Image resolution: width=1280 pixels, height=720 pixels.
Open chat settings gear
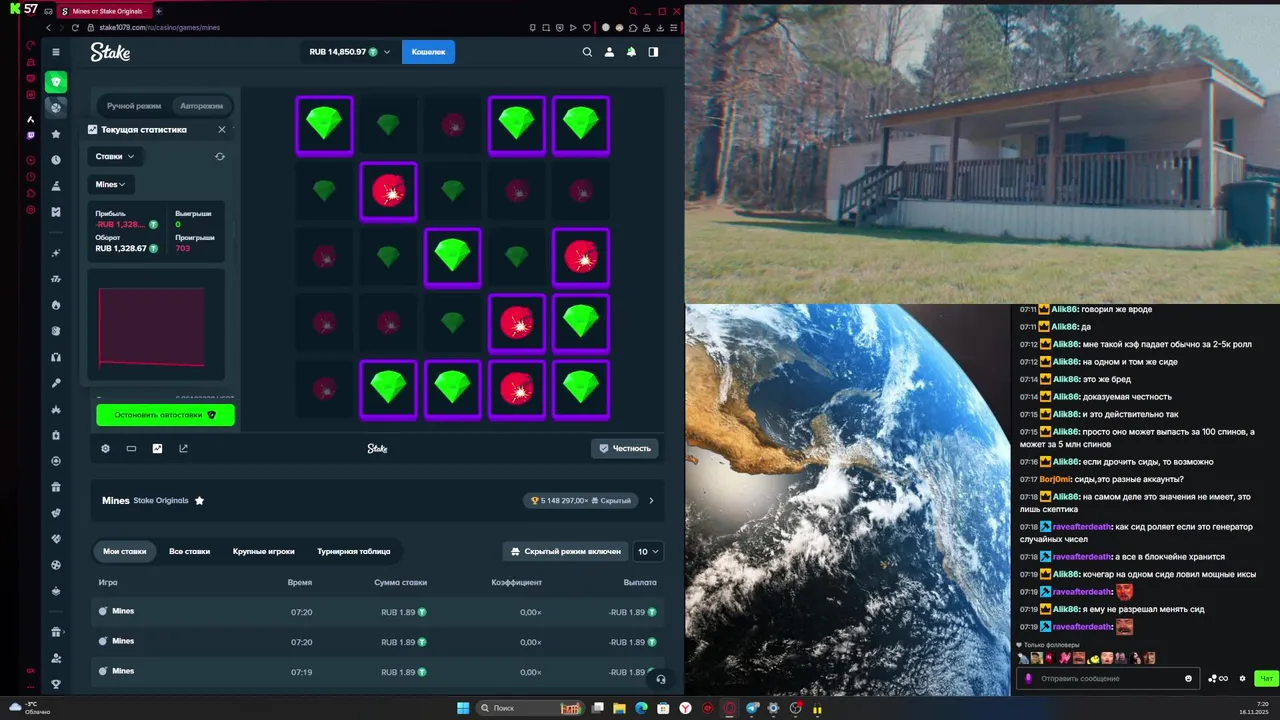point(1242,678)
